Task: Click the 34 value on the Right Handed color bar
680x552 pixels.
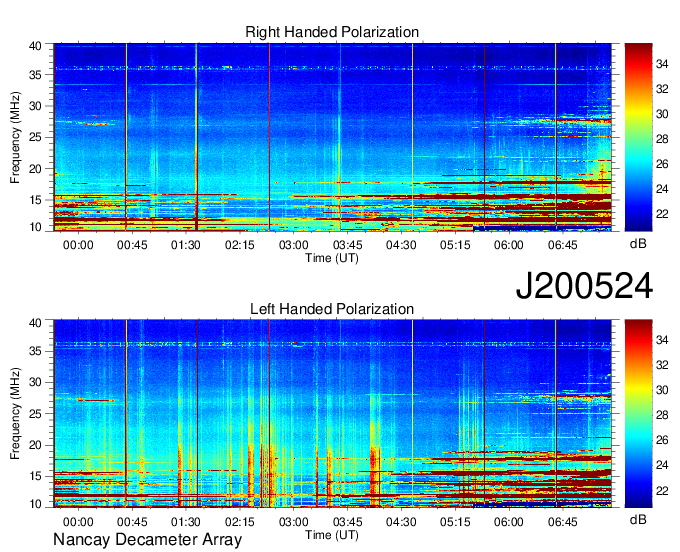Action: click(x=662, y=64)
